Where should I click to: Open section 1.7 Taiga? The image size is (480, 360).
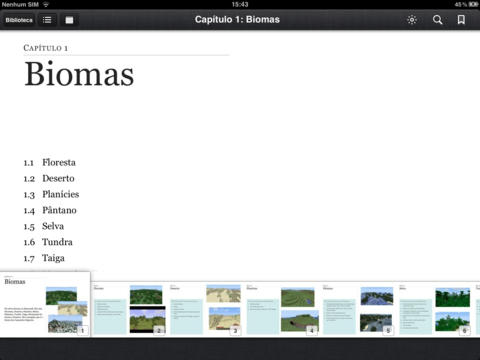click(x=44, y=258)
